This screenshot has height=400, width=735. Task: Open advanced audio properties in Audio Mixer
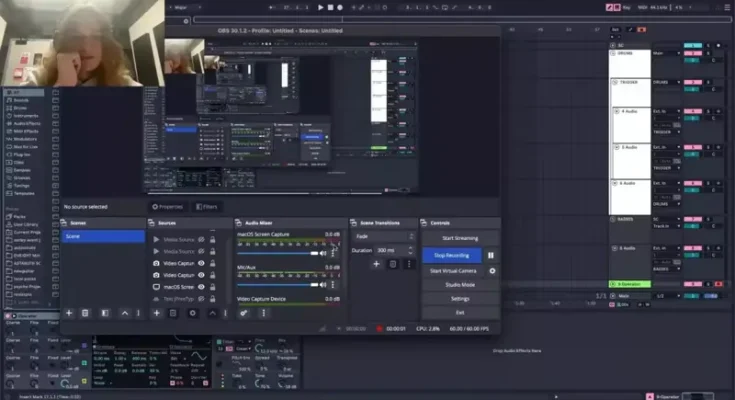[244, 313]
